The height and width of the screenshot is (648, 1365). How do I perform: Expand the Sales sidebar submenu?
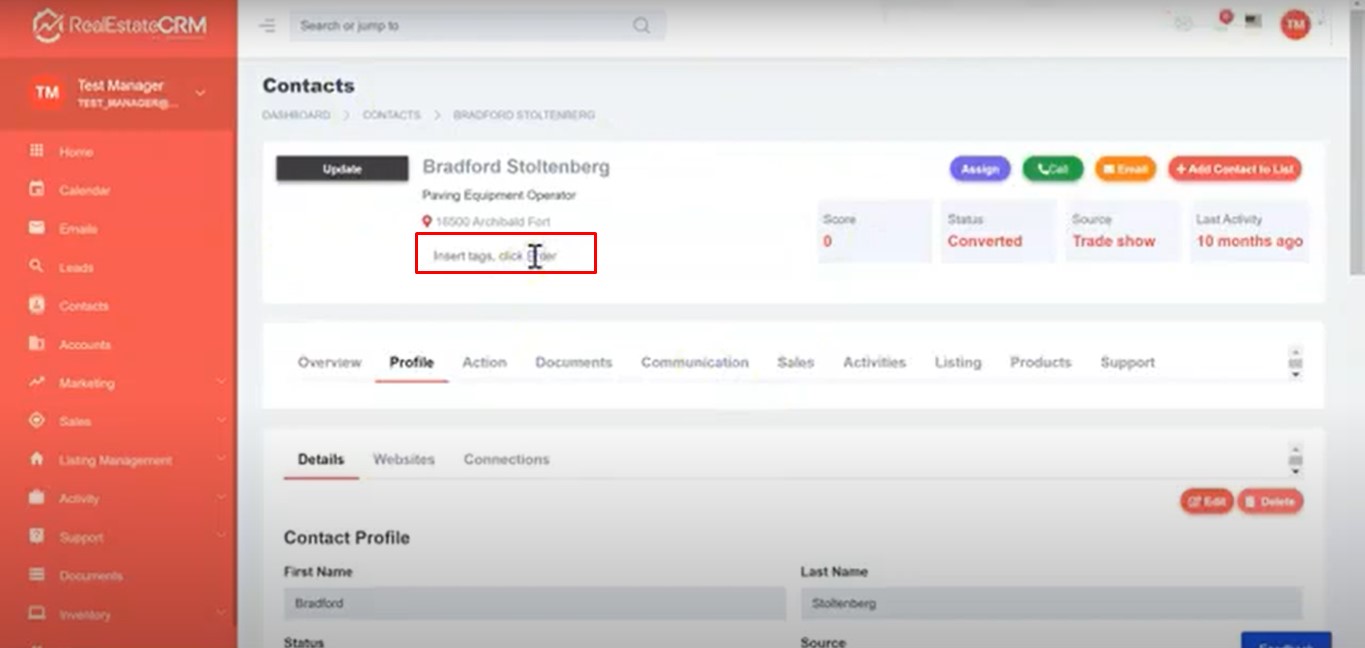coord(221,421)
